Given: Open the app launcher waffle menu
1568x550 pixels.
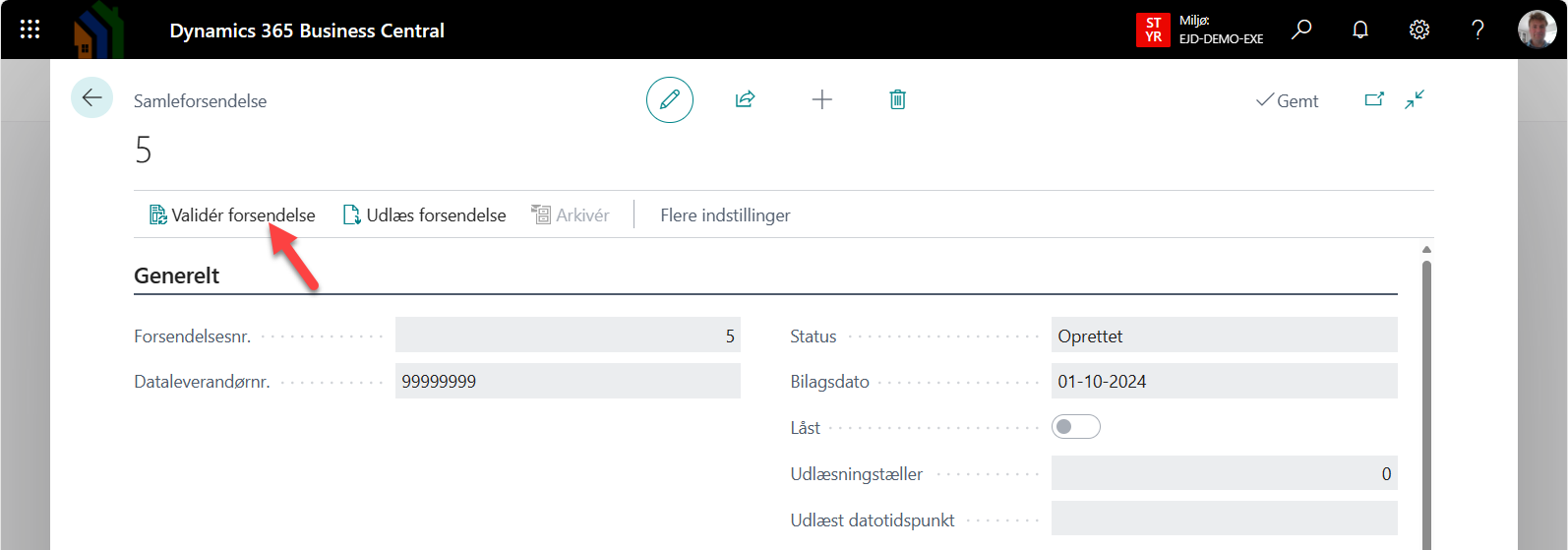Looking at the screenshot, I should coord(30,30).
